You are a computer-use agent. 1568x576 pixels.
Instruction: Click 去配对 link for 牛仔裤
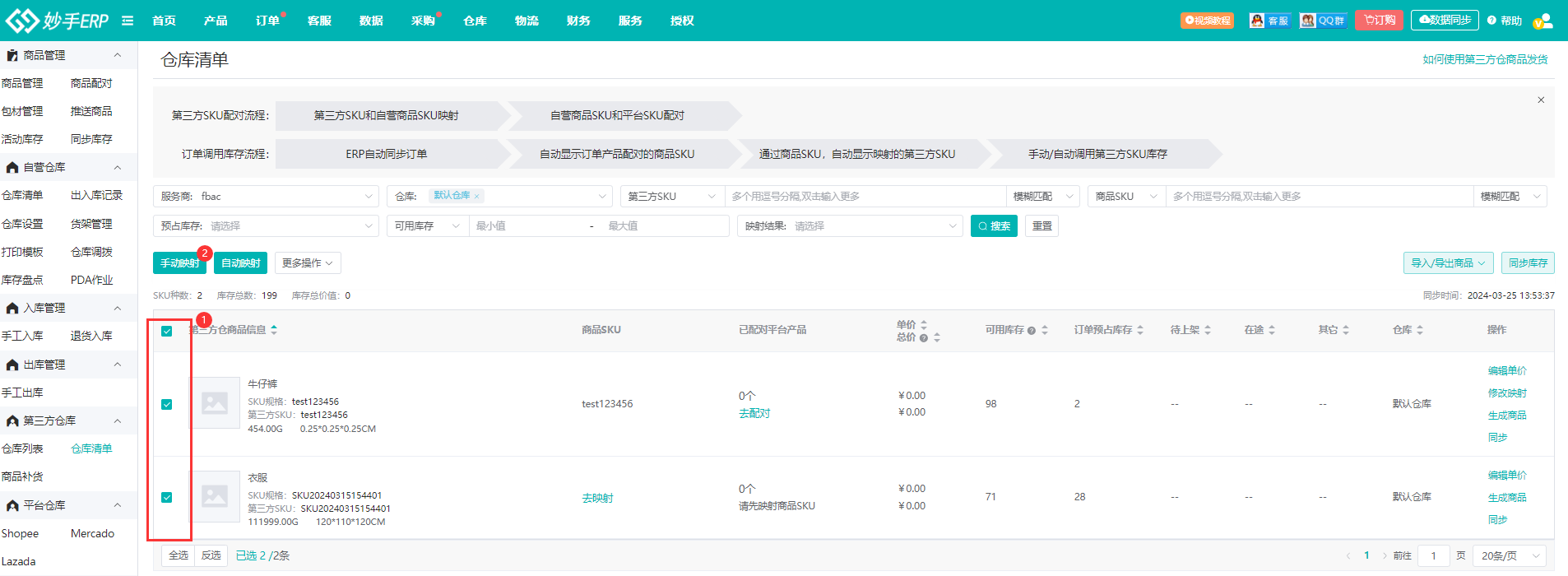(754, 414)
